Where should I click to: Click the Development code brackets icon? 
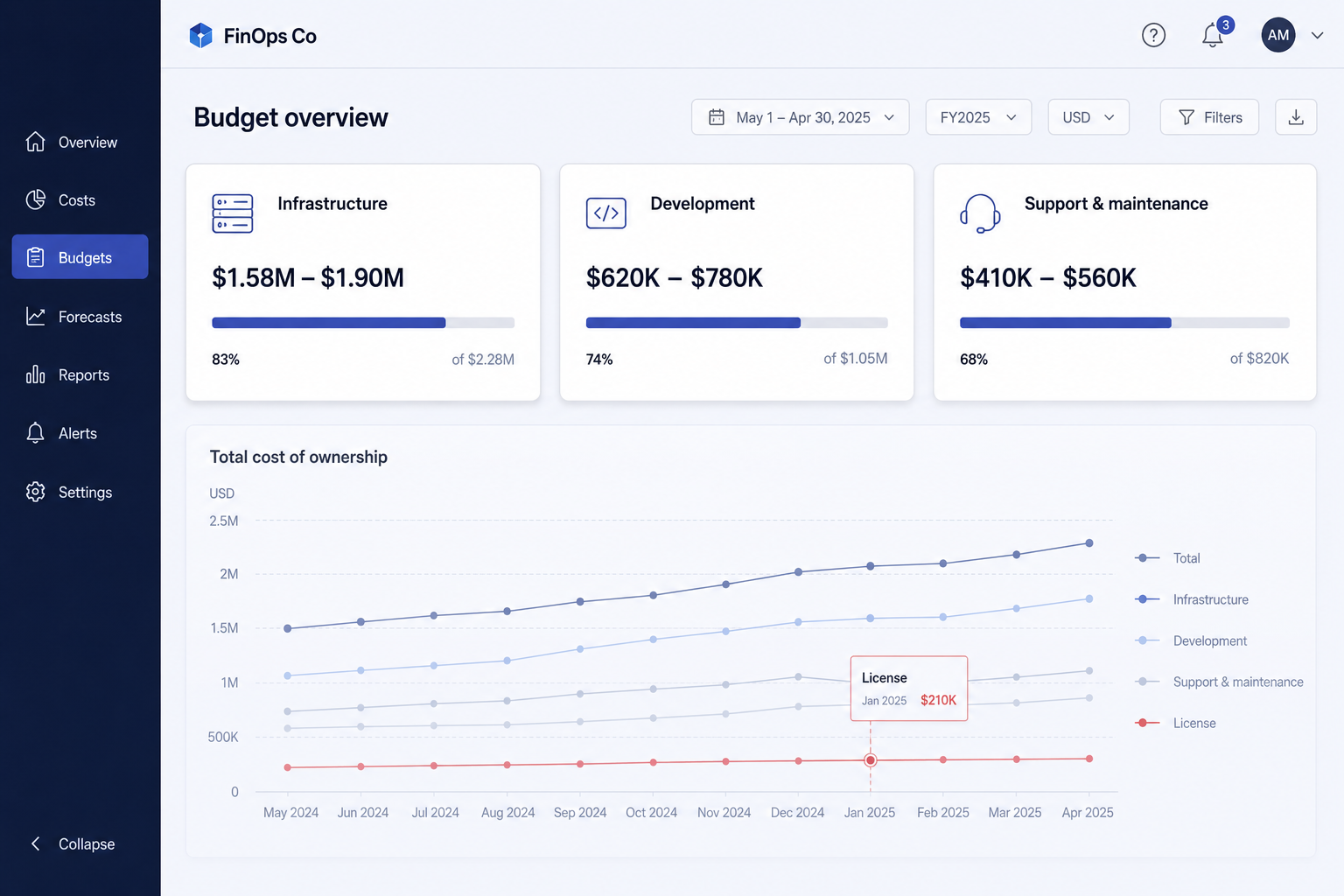pyautogui.click(x=606, y=213)
